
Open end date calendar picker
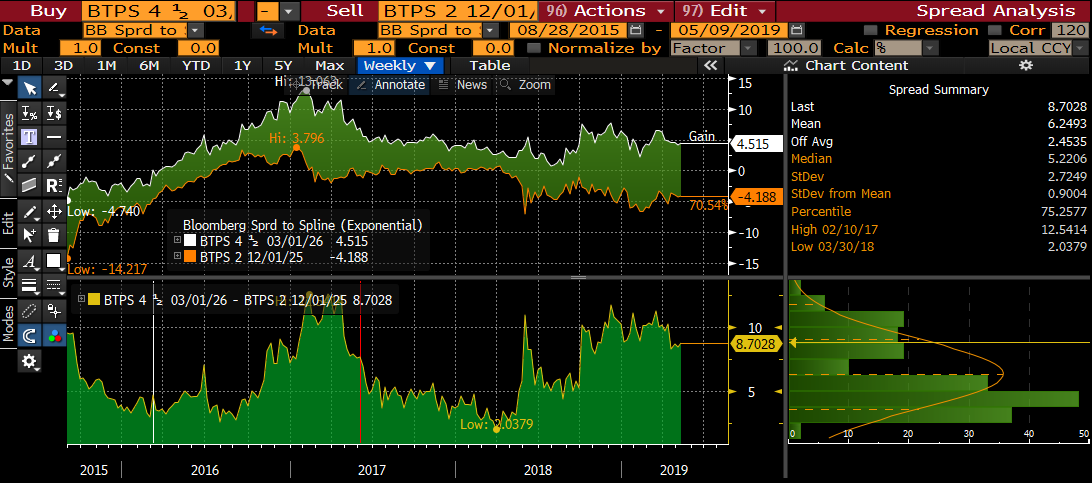[x=797, y=30]
